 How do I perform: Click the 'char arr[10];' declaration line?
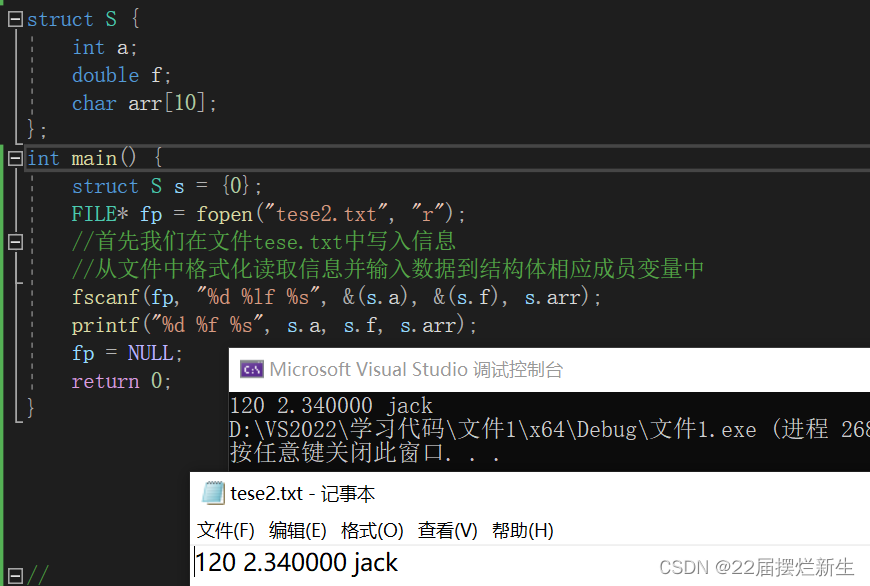pyautogui.click(x=144, y=103)
